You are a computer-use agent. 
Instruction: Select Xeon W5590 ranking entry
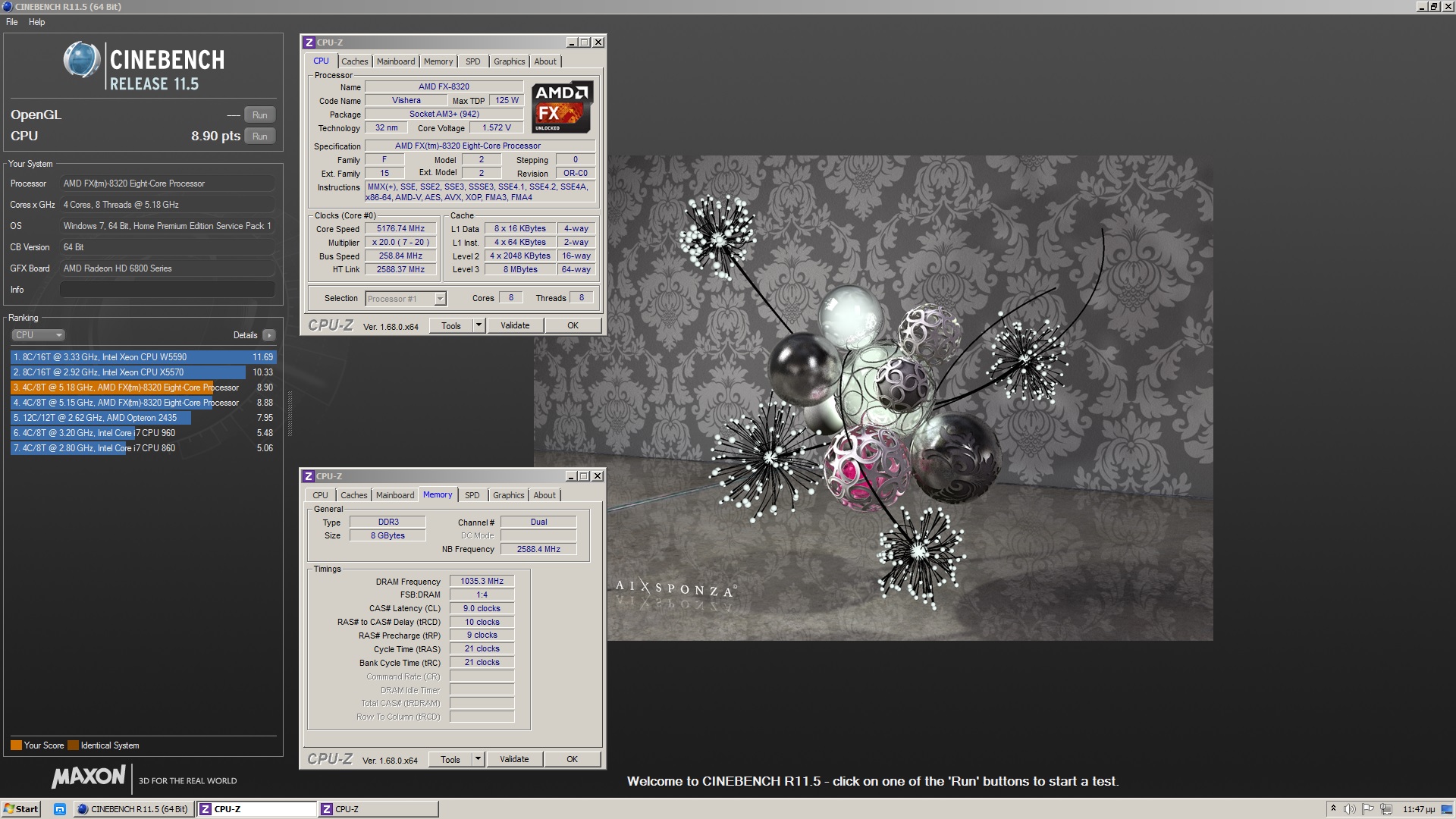coord(143,357)
